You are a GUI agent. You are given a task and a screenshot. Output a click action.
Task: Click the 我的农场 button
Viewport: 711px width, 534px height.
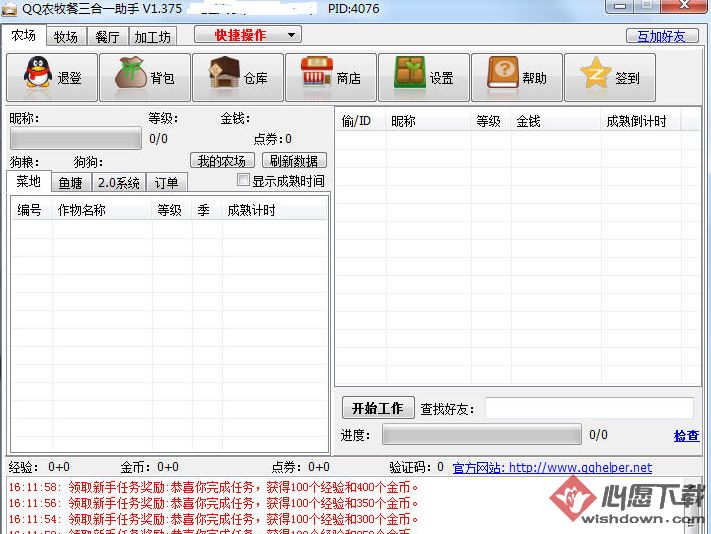(222, 160)
